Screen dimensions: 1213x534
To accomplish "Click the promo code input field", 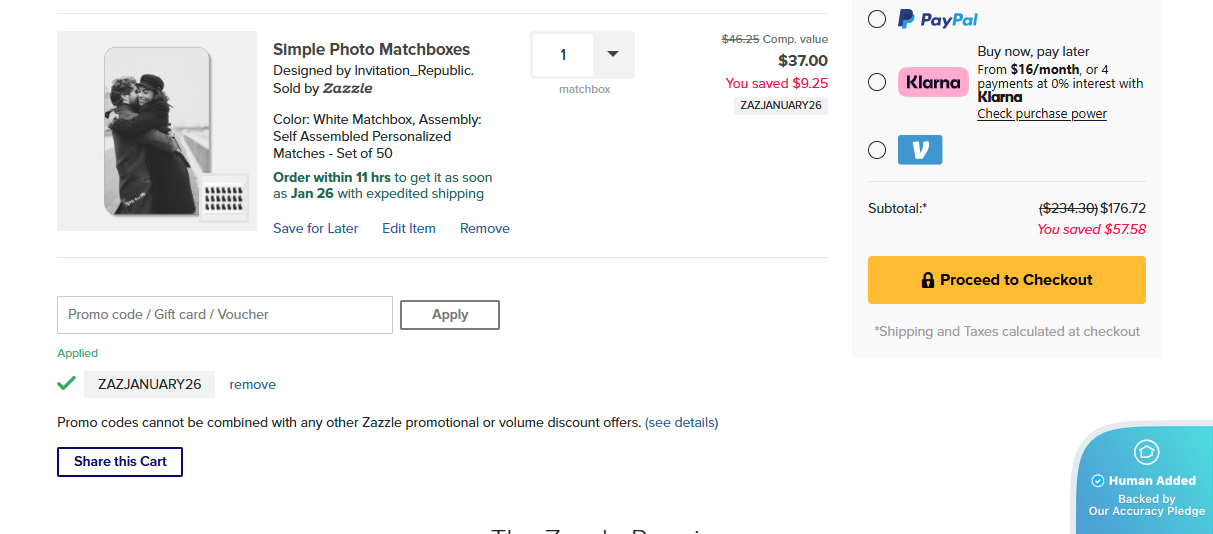I will pyautogui.click(x=225, y=315).
